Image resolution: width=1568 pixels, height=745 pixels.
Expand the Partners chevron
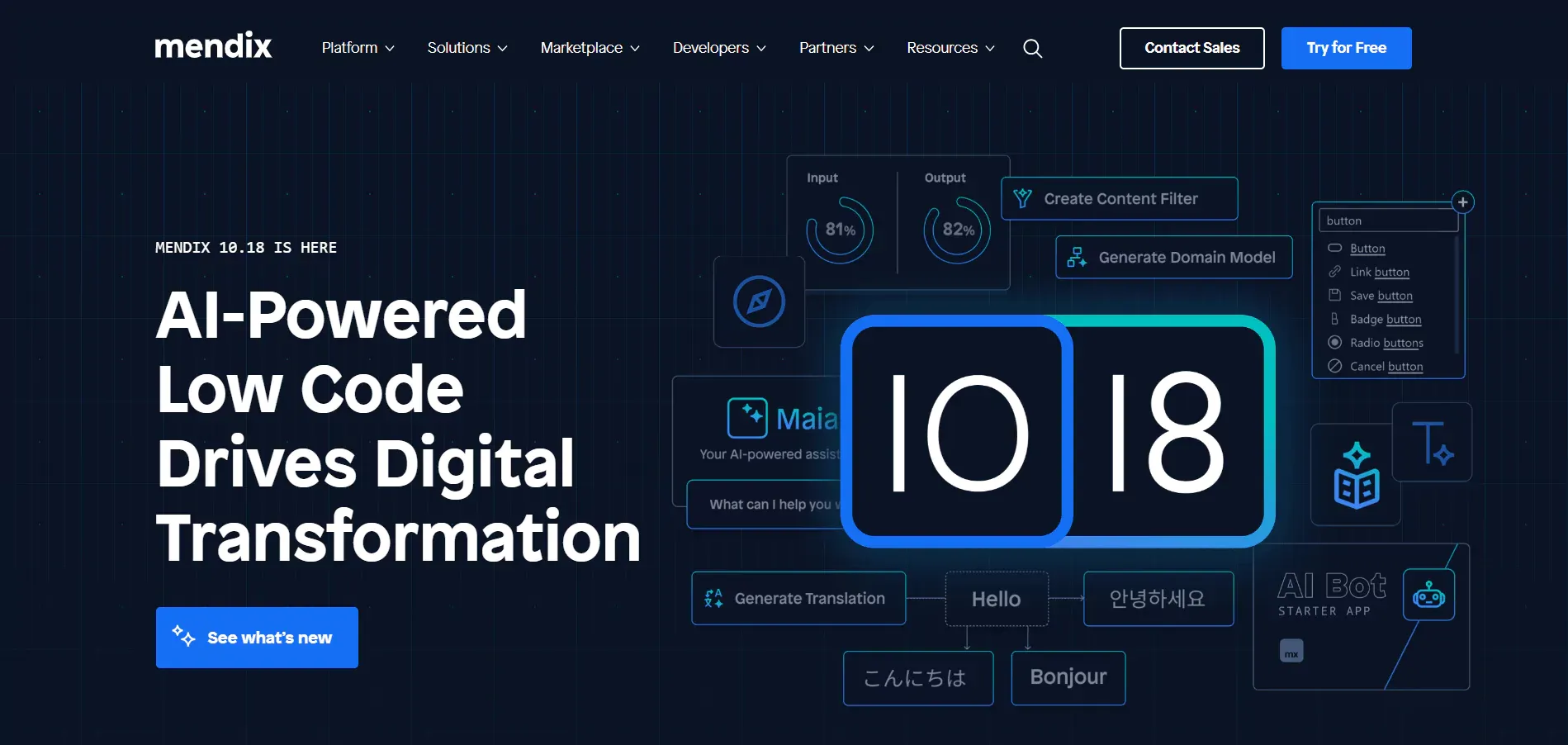869,49
